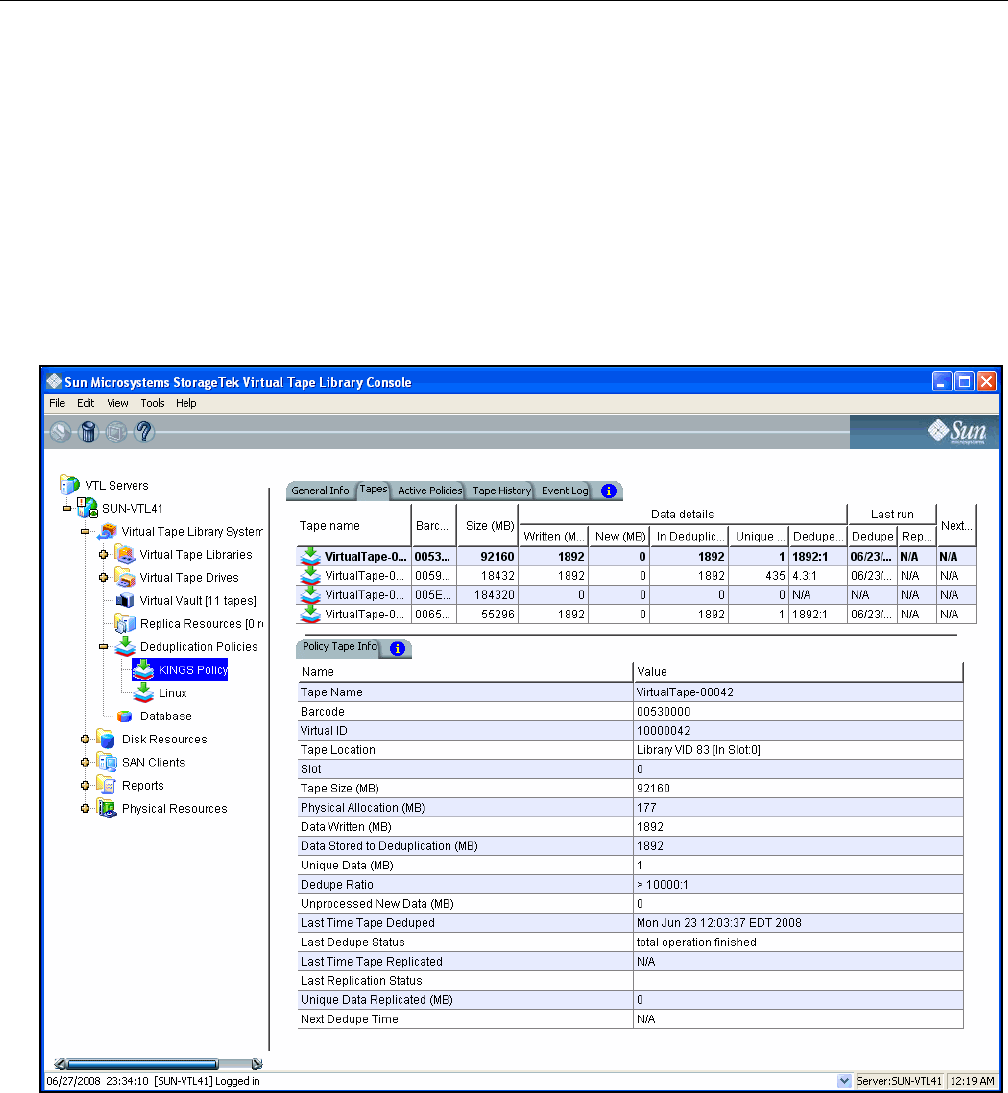The height and width of the screenshot is (1093, 1008).
Task: Collapse the Virtual Tape Library System node
Action: click(85, 531)
